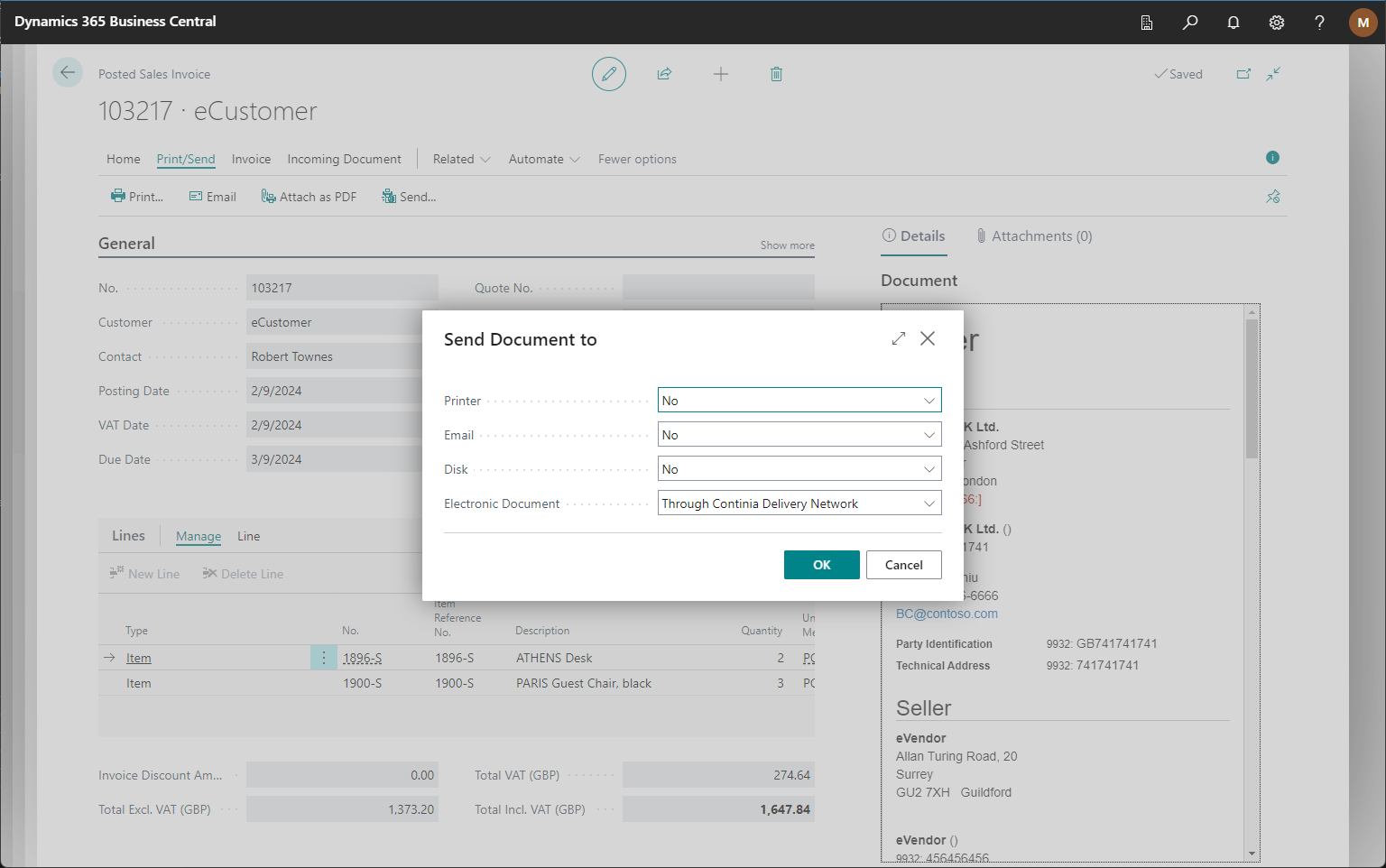The image size is (1386, 868).
Task: Click the share invoice icon
Action: pyautogui.click(x=665, y=74)
